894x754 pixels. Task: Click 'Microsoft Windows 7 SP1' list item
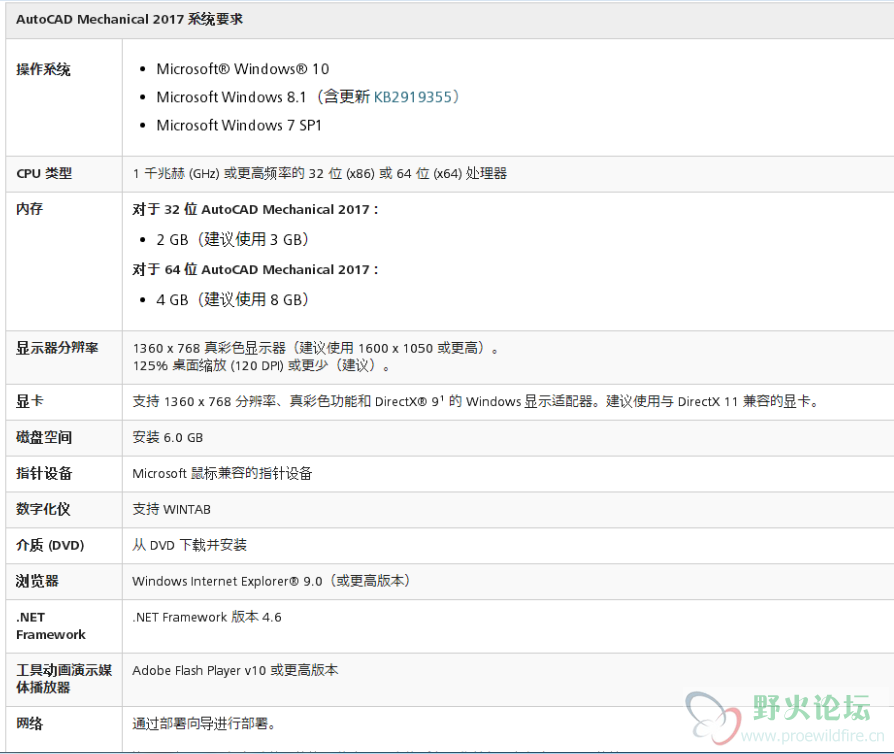point(239,125)
